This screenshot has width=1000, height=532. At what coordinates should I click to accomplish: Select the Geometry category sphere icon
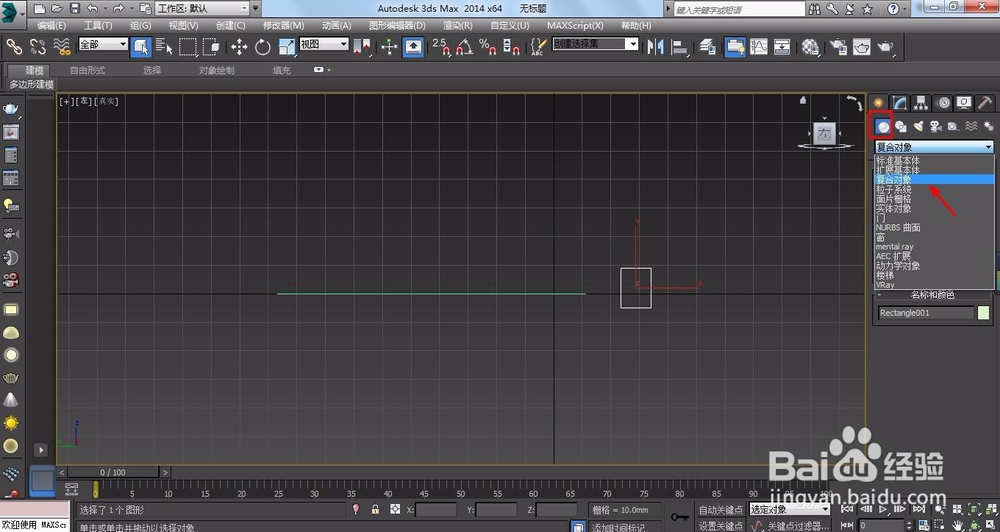tap(883, 126)
